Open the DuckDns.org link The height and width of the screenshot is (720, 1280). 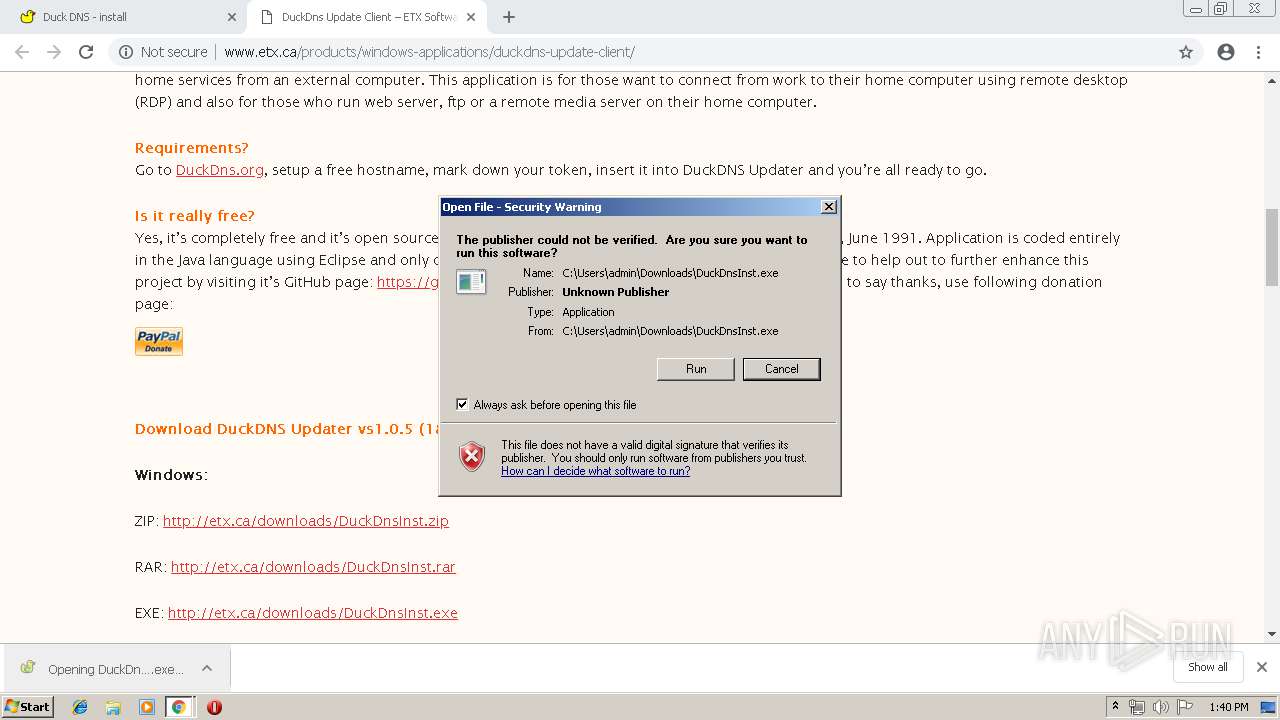(x=220, y=170)
